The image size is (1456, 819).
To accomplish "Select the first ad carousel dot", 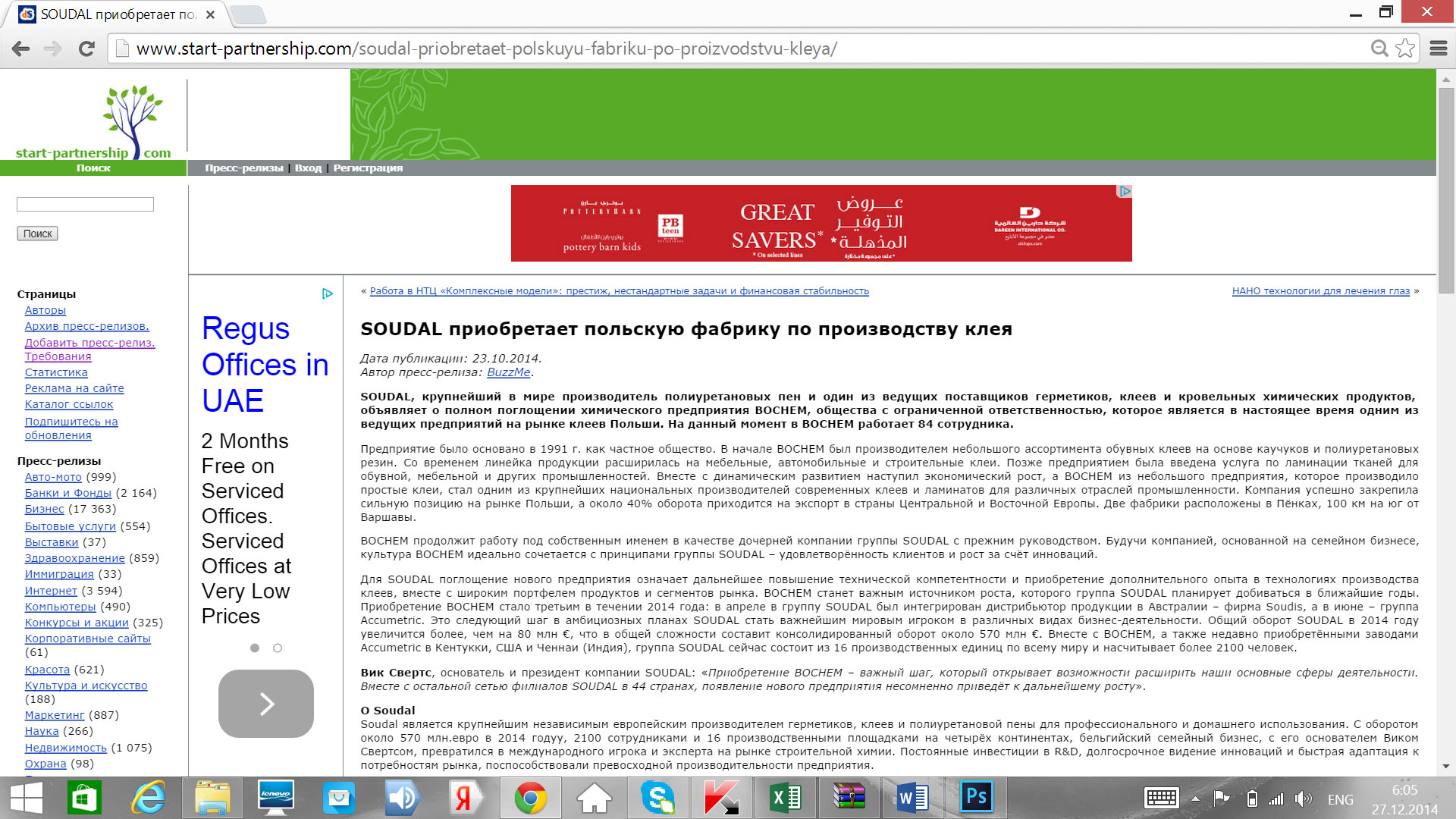I will coord(255,648).
